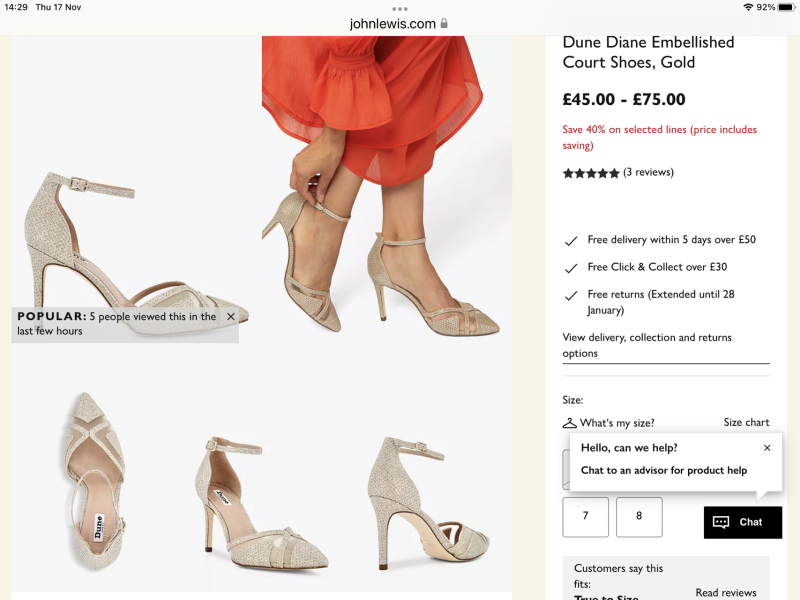Viewport: 800px width, 600px height.
Task: Click the checkmark beside Free returns
Action: tap(571, 296)
